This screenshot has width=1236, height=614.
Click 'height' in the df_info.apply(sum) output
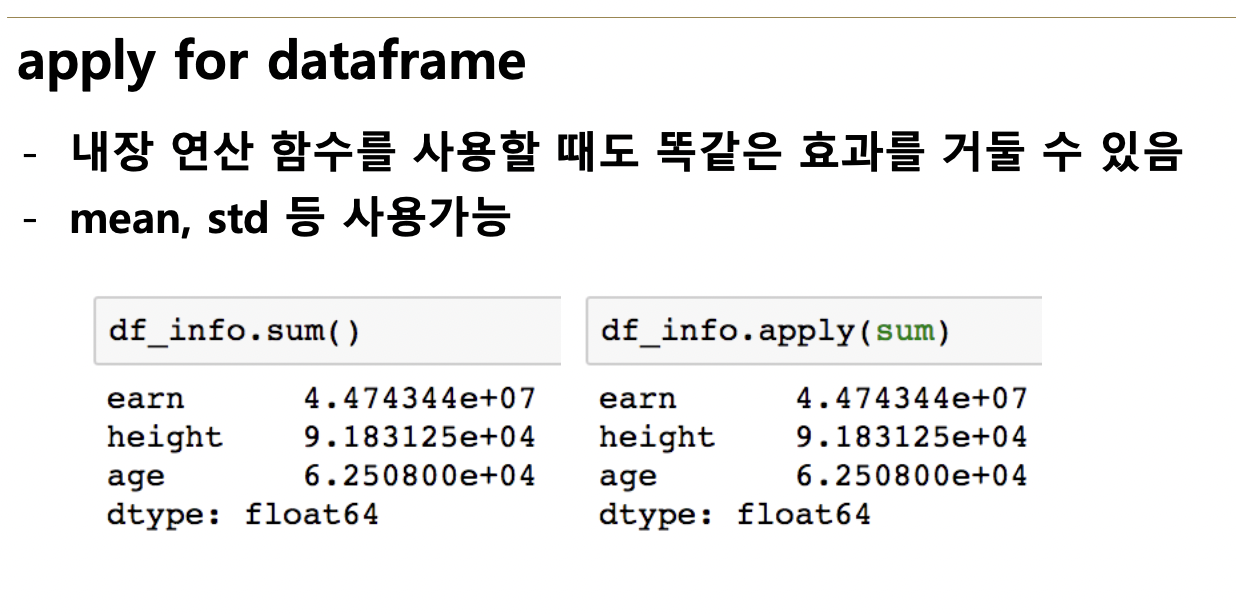pyautogui.click(x=657, y=438)
